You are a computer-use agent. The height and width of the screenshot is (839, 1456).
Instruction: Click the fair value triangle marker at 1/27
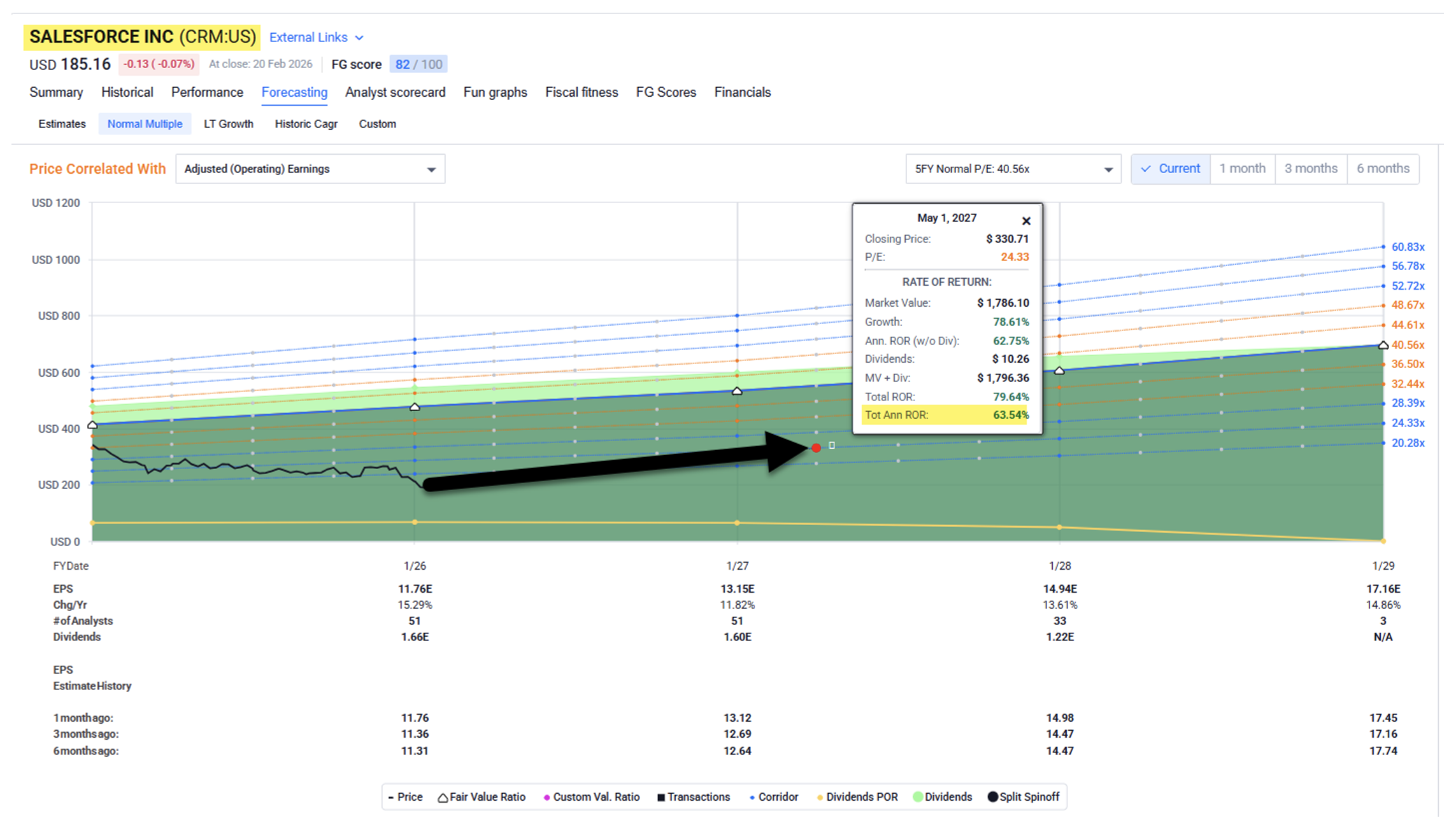[x=737, y=391]
